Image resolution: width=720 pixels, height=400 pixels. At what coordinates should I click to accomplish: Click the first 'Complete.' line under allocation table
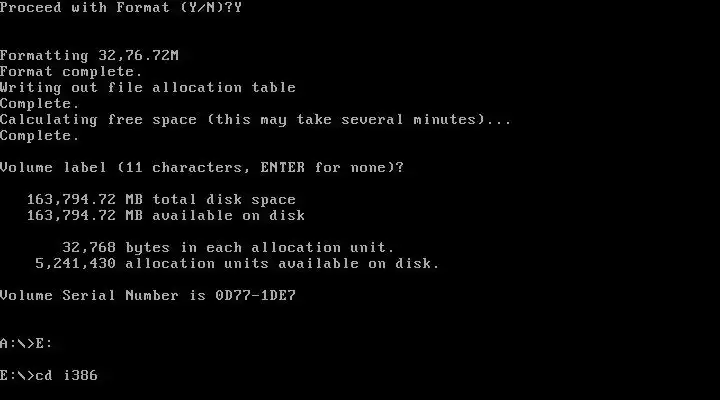click(x=39, y=103)
